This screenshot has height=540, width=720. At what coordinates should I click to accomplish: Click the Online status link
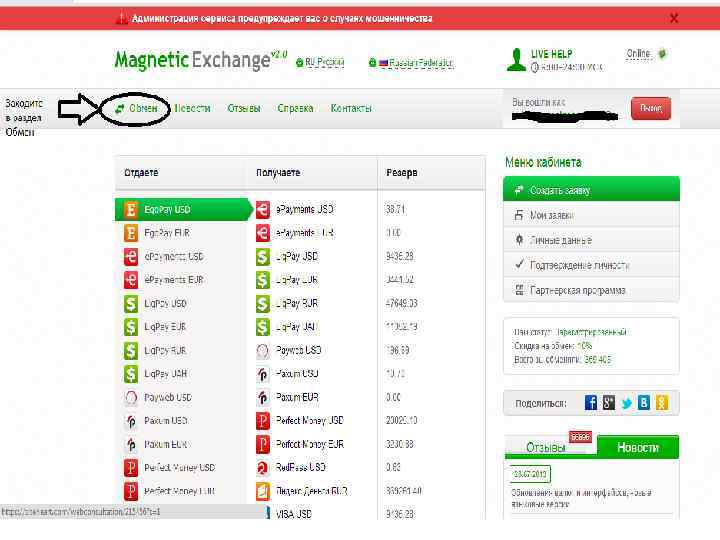638,54
